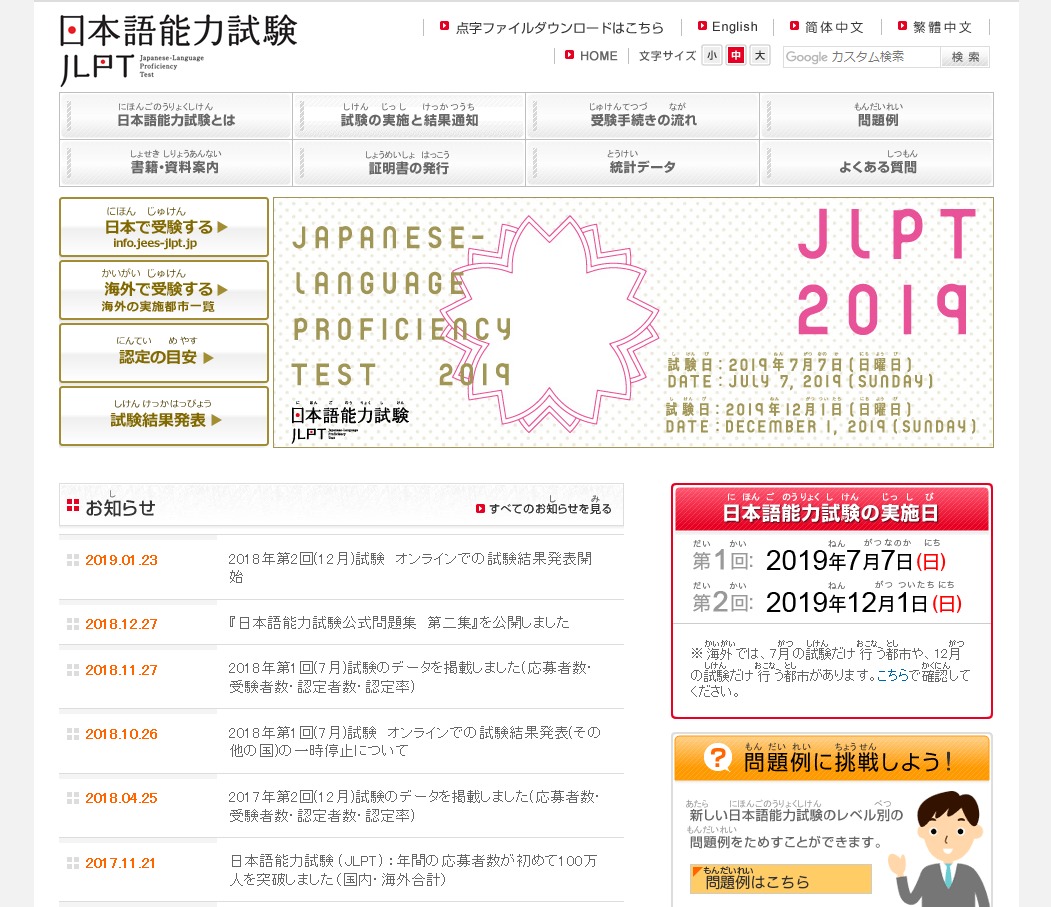The height and width of the screenshot is (907, 1051).
Task: Click 日本で受験する button
Action: (164, 227)
